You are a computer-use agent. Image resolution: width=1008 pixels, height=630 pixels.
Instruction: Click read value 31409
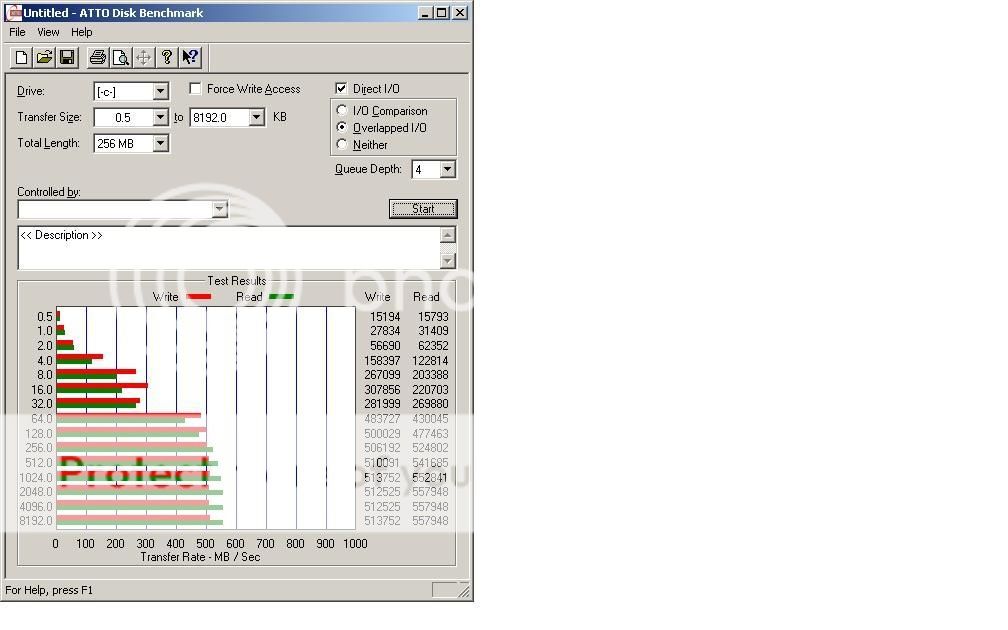[x=433, y=330]
